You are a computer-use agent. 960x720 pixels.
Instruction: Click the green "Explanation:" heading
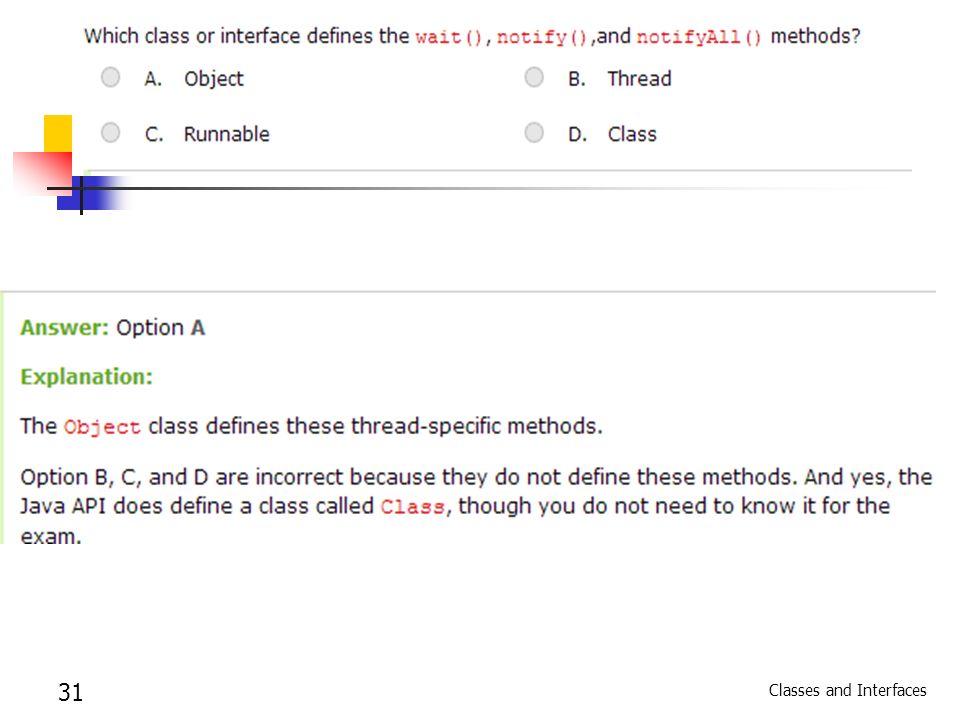pos(86,377)
